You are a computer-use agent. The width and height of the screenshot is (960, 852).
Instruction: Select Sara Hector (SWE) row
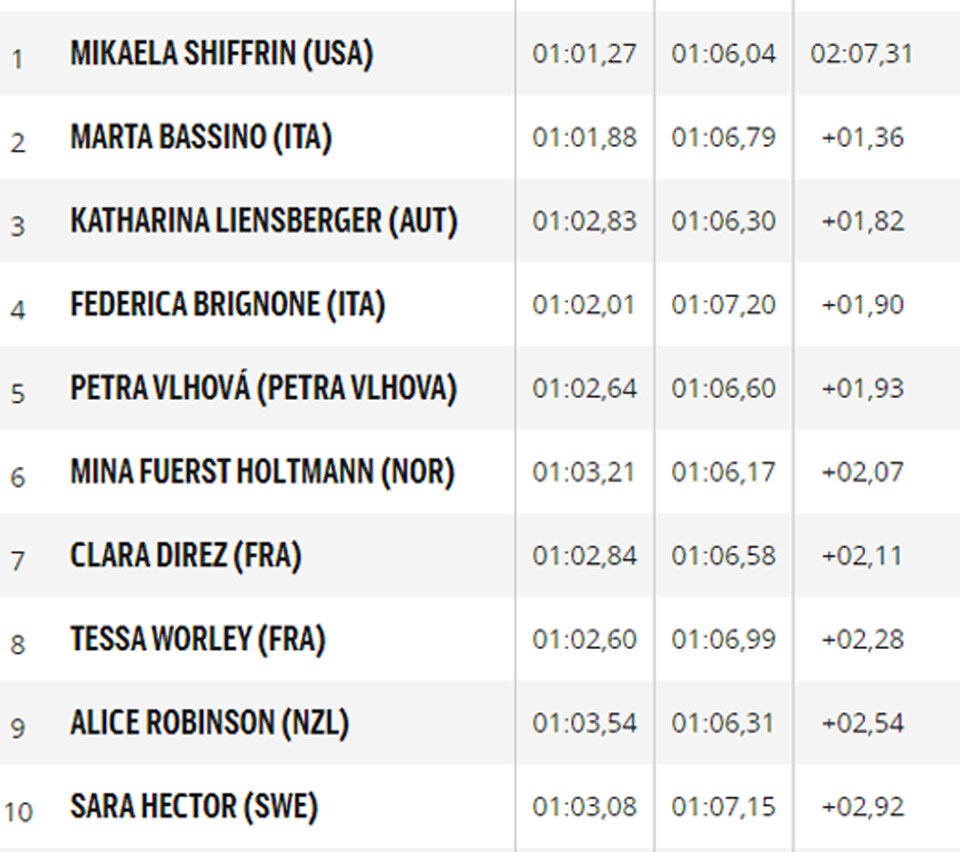coord(480,807)
